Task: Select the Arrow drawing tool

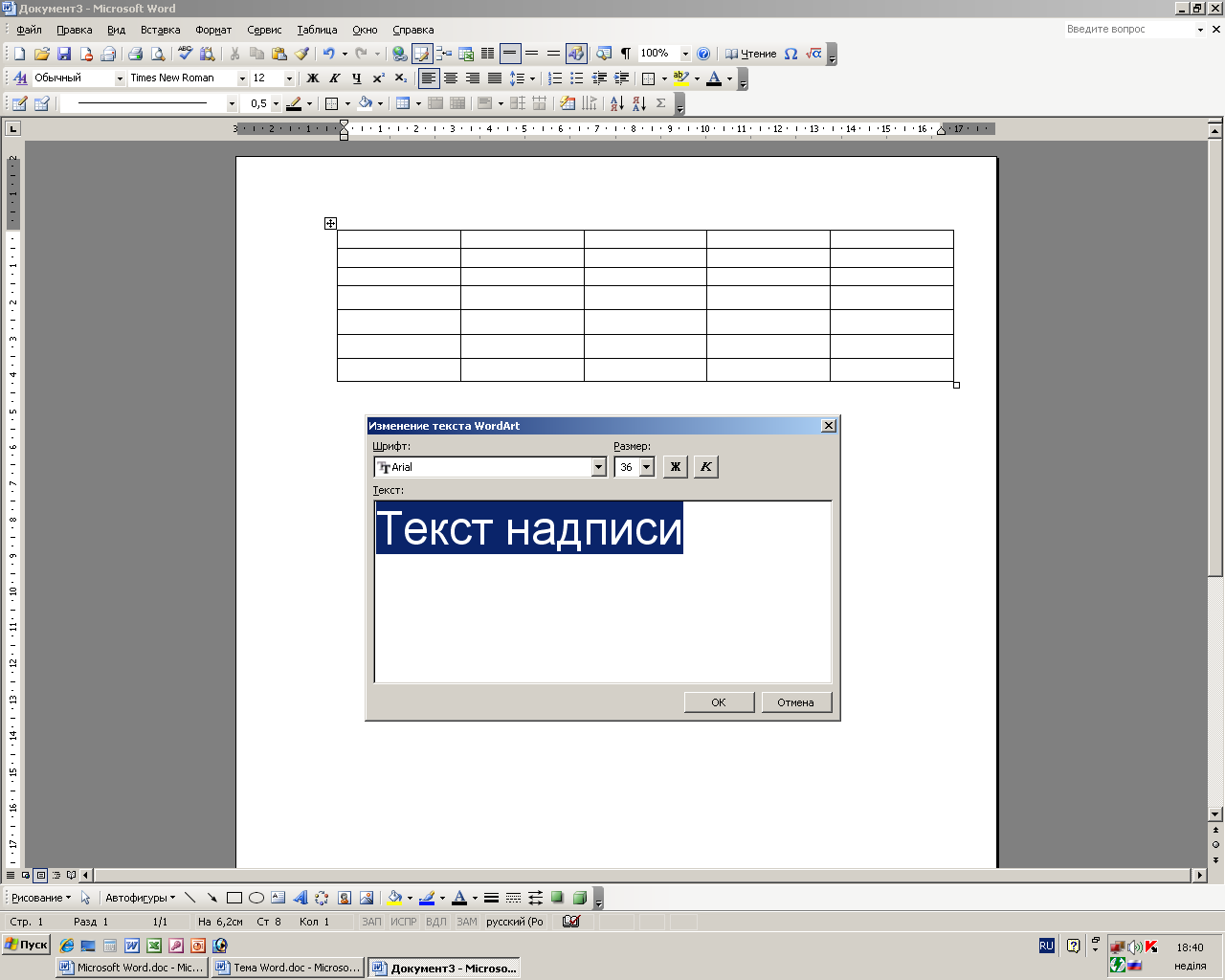Action: 212,898
